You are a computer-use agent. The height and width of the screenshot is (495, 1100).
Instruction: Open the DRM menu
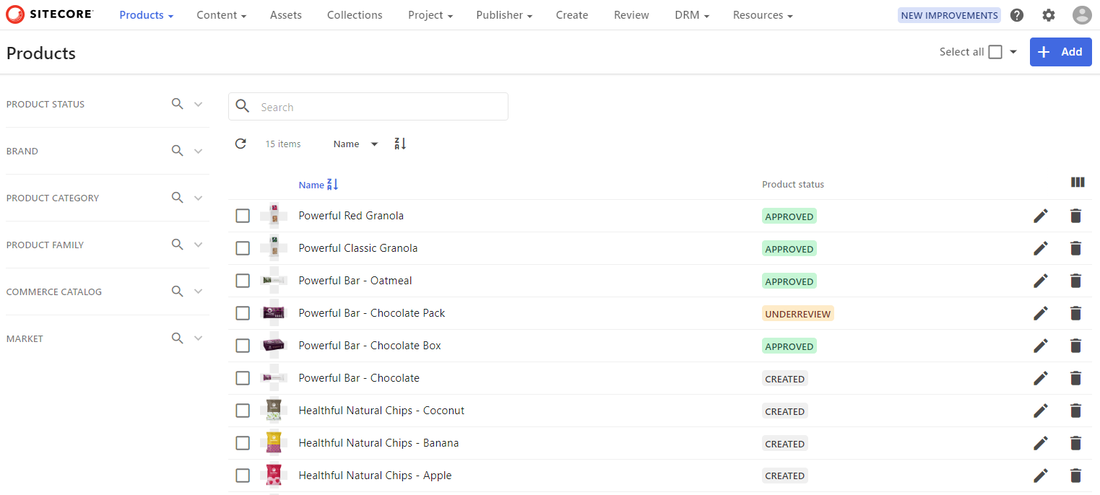pos(692,15)
